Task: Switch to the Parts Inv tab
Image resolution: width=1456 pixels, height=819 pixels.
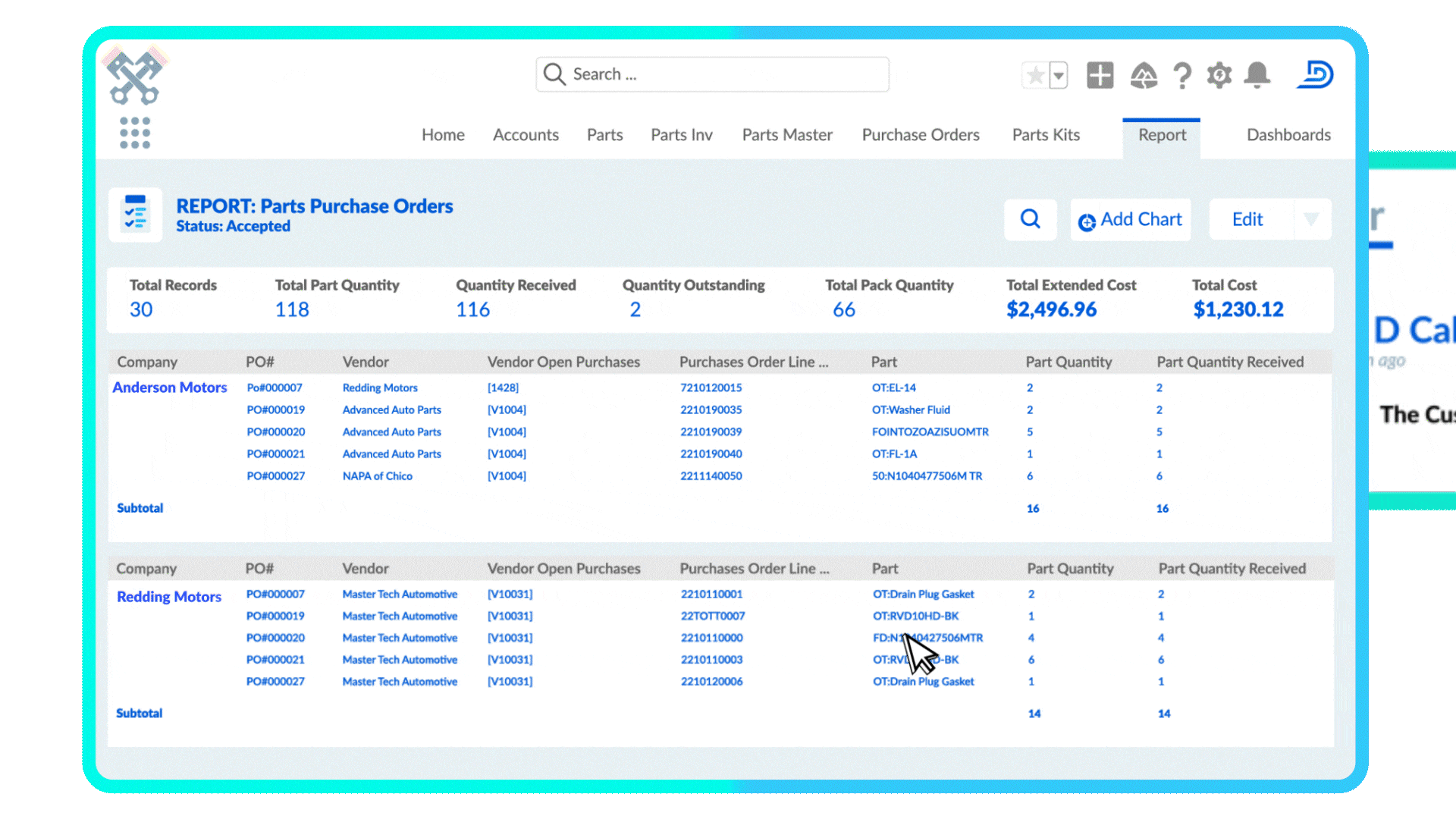Action: [682, 135]
